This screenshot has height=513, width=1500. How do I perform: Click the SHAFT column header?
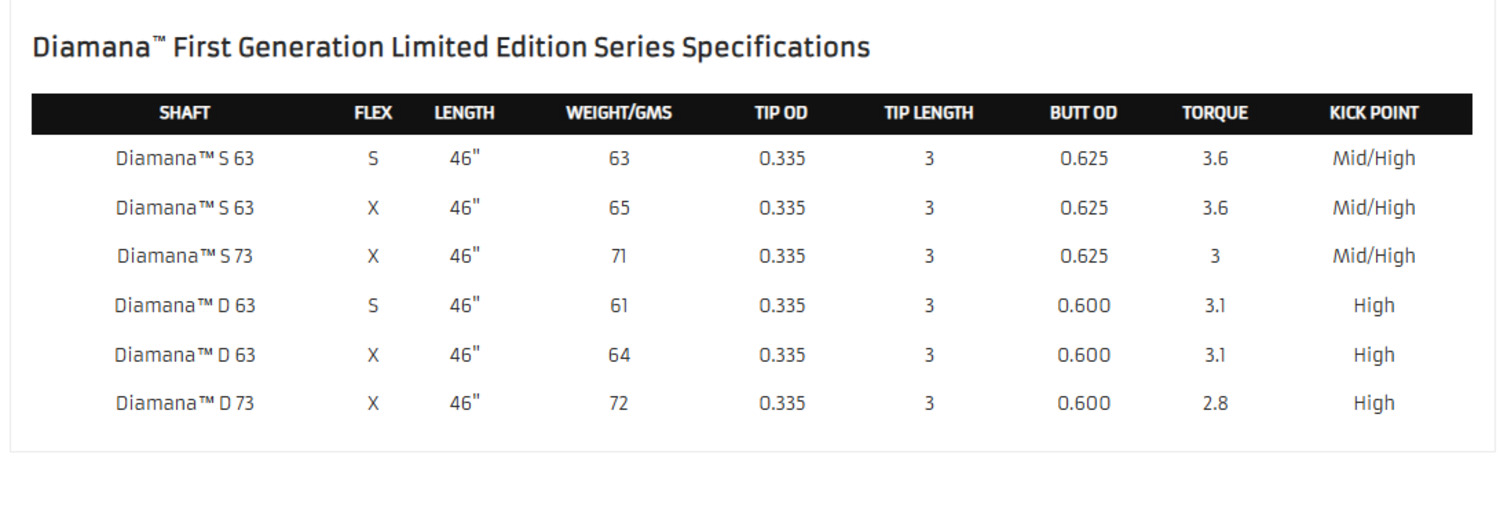(184, 113)
